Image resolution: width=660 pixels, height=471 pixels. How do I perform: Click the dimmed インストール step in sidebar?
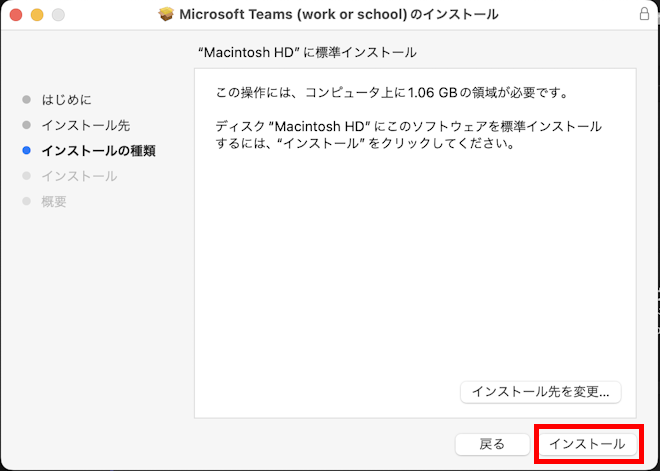coord(79,176)
